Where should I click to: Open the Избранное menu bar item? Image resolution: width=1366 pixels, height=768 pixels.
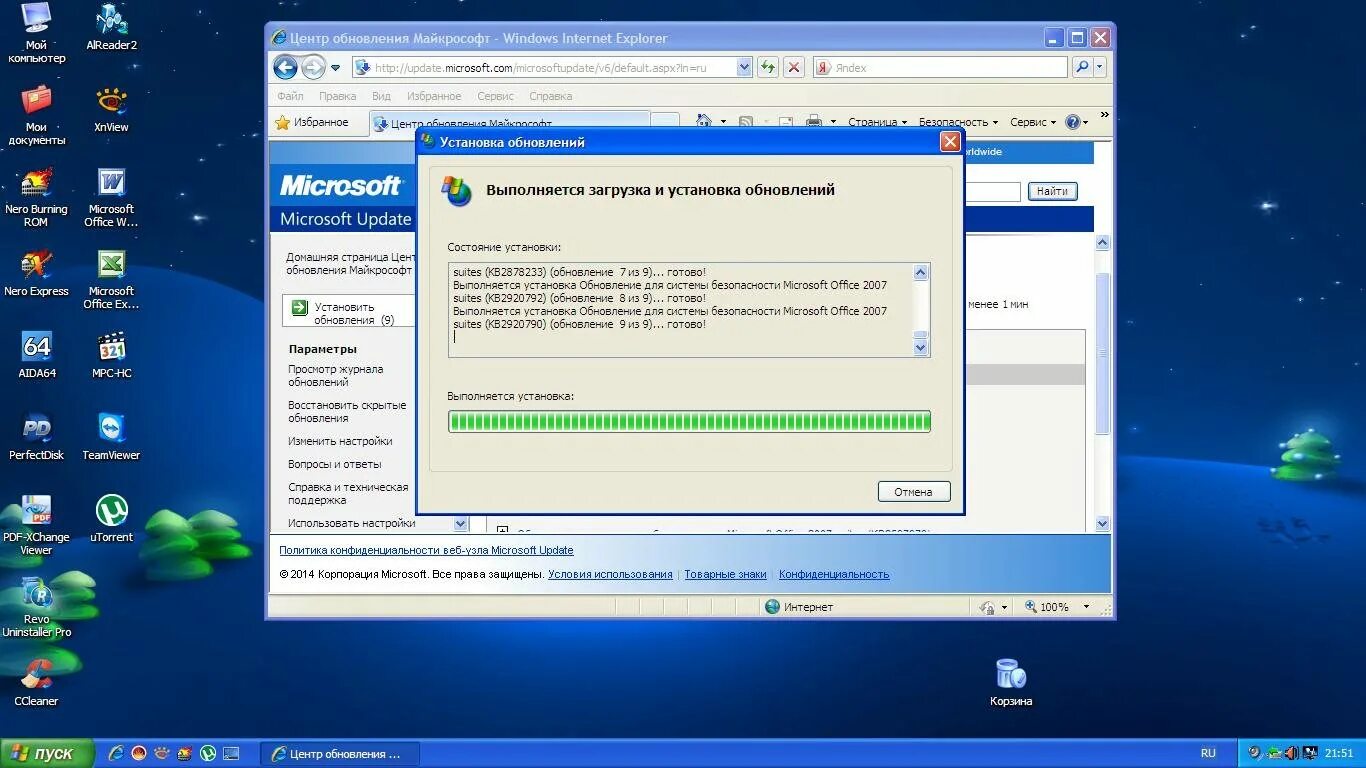[434, 96]
